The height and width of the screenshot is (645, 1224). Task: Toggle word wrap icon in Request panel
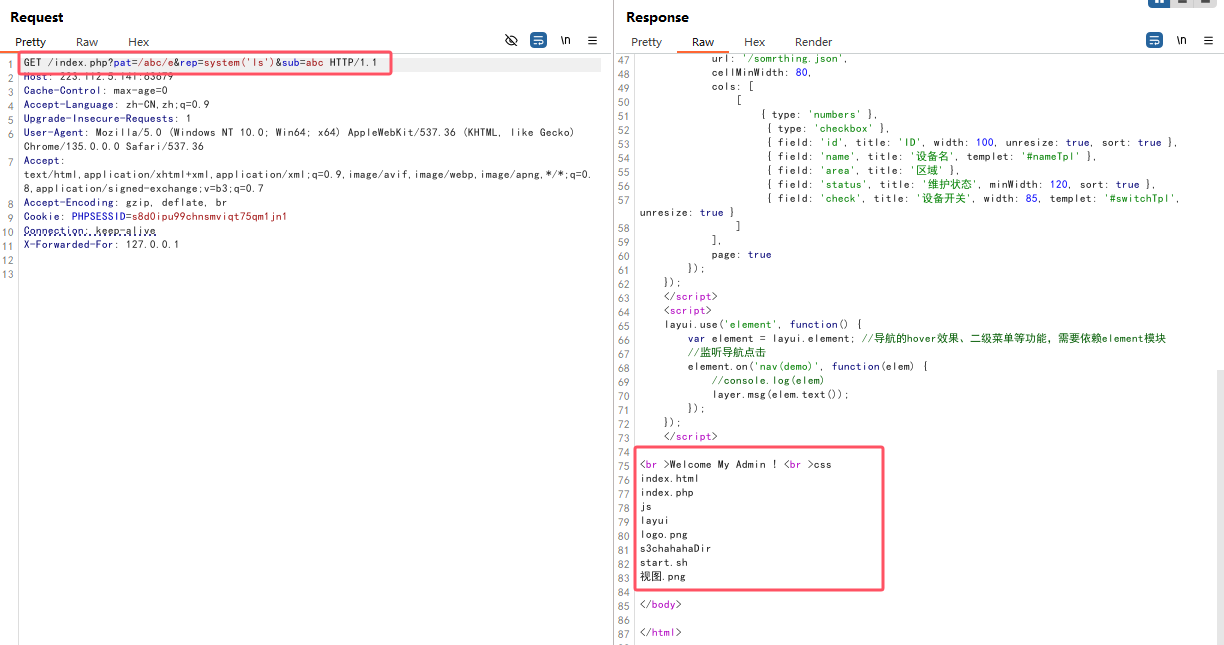coord(538,40)
